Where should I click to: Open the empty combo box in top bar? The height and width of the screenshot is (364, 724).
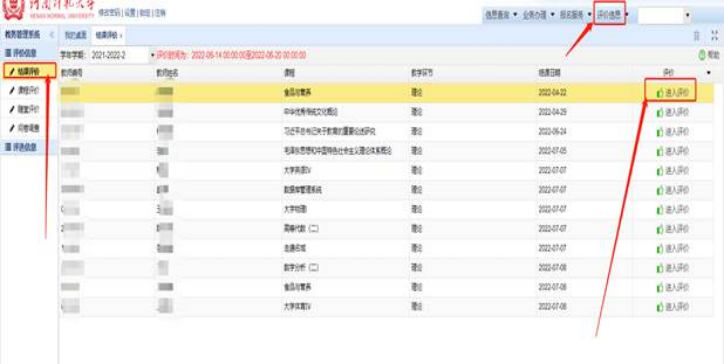(x=688, y=15)
